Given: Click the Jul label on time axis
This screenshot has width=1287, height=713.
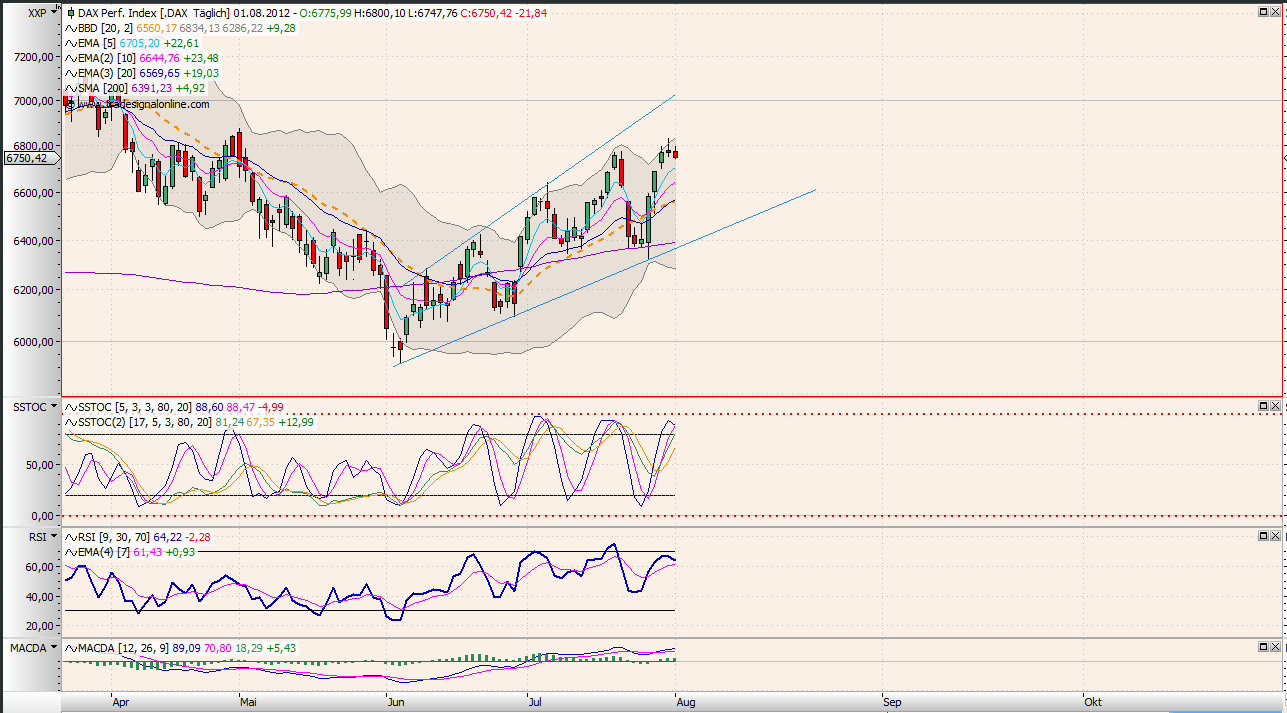Looking at the screenshot, I should pos(536,702).
